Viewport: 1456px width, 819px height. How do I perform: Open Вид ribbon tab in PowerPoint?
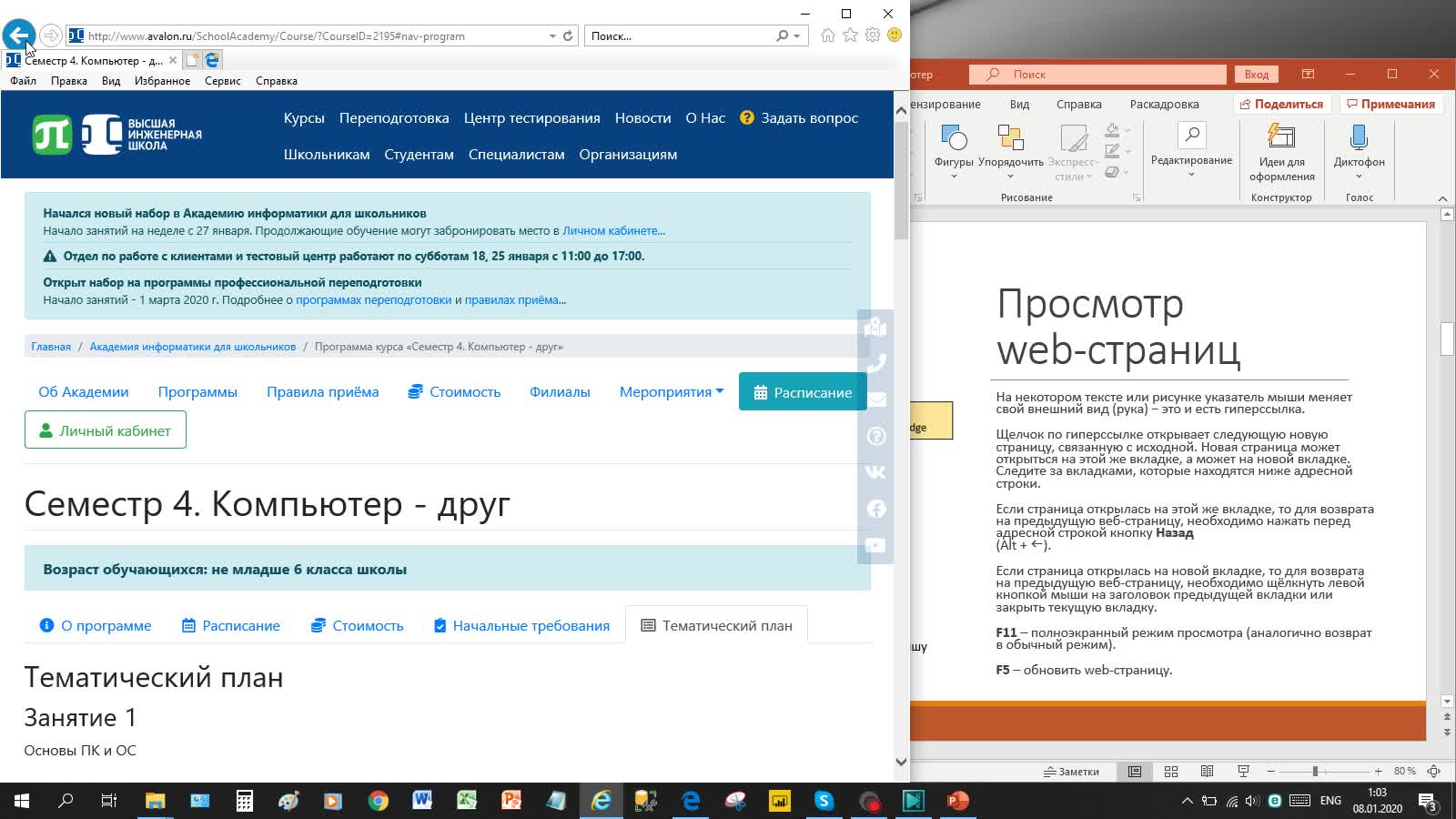coord(1019,105)
